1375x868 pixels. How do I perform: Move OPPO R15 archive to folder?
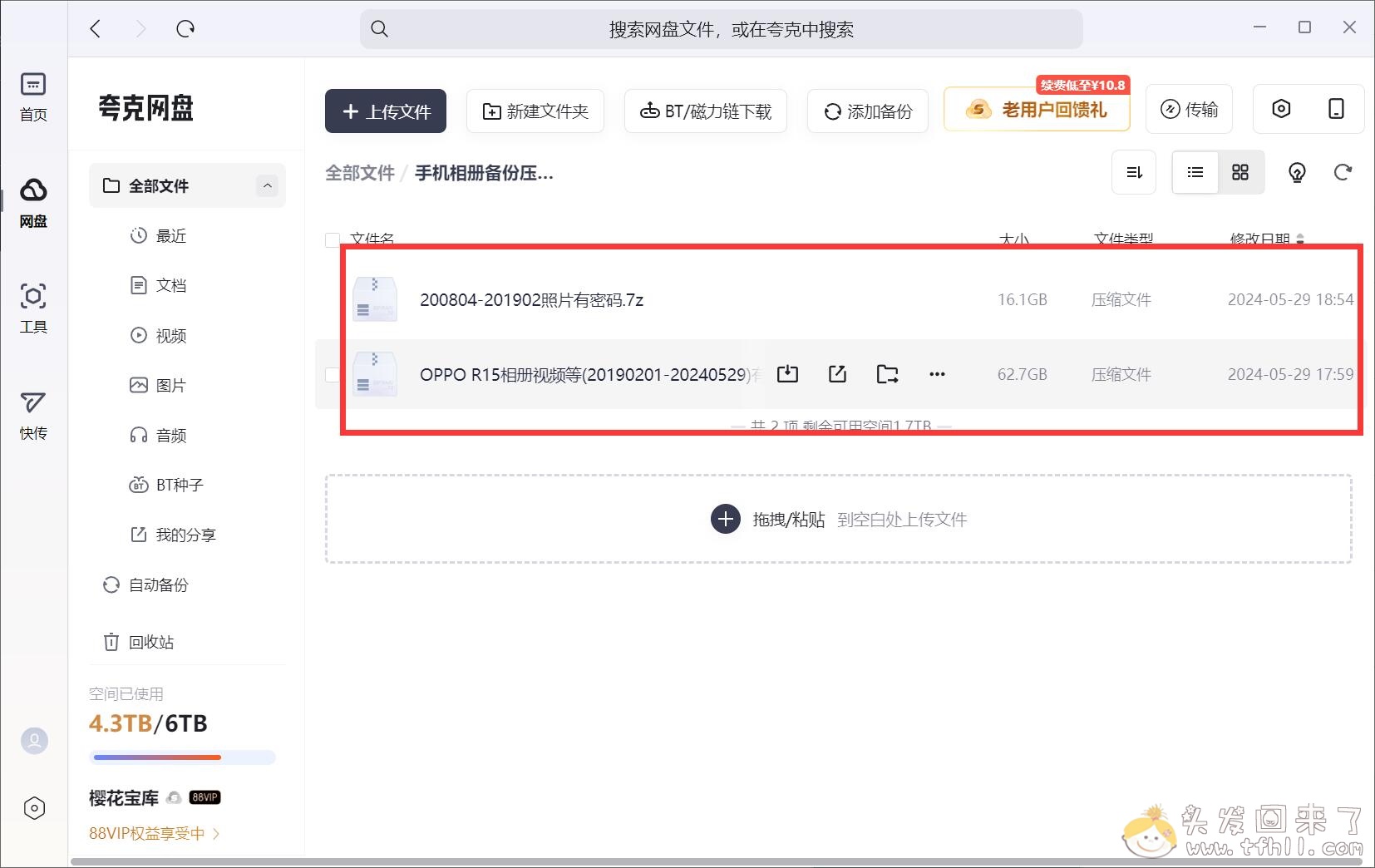coord(887,374)
